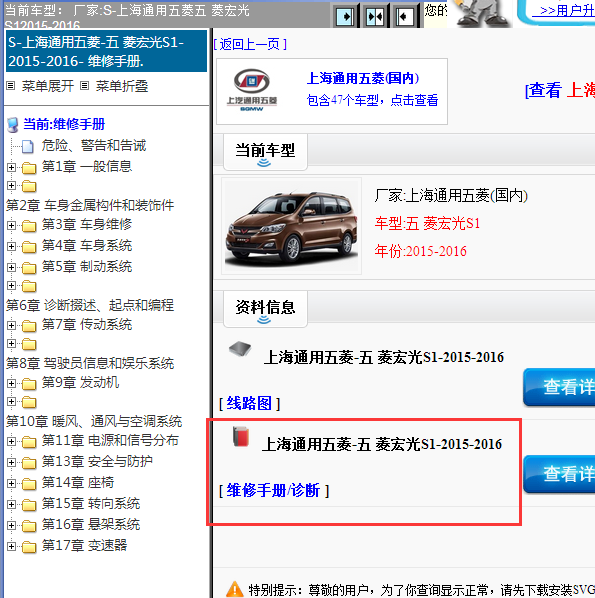Image resolution: width=595 pixels, height=598 pixels.
Task: Click the folder icon for 第13章 安全与防护
Action: (29, 463)
